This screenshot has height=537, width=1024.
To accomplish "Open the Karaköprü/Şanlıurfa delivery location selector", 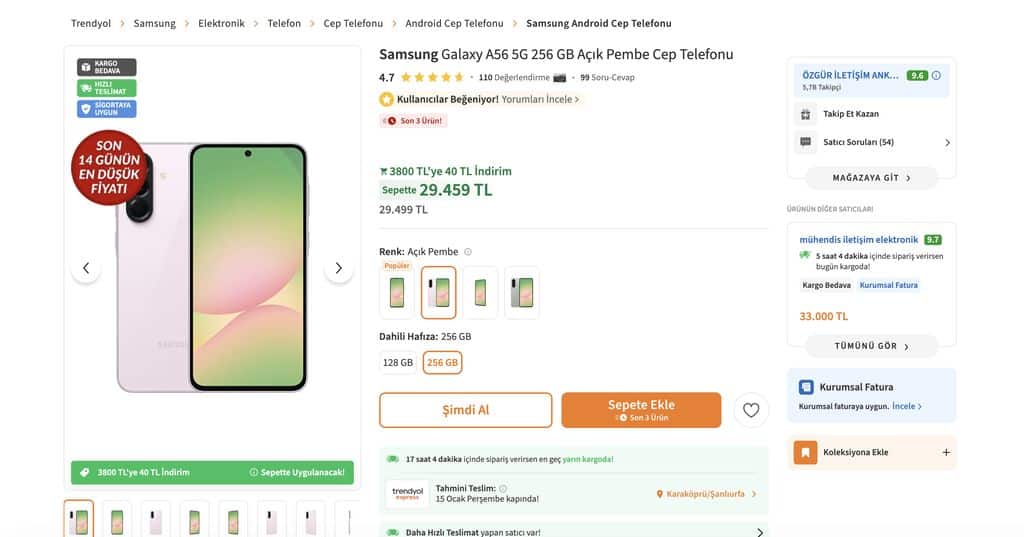I will 705,494.
